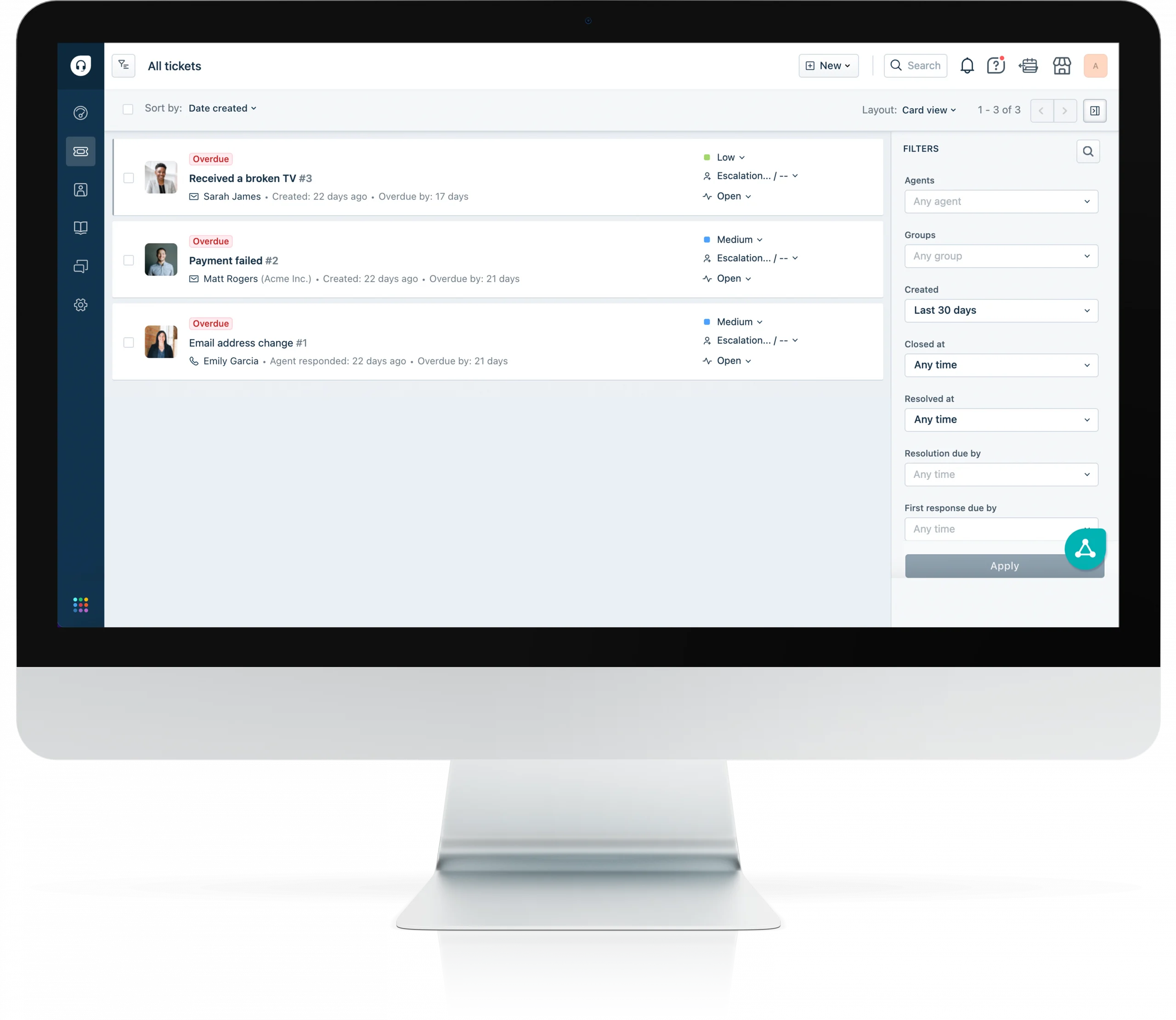Switch to Card view layout

[929, 110]
